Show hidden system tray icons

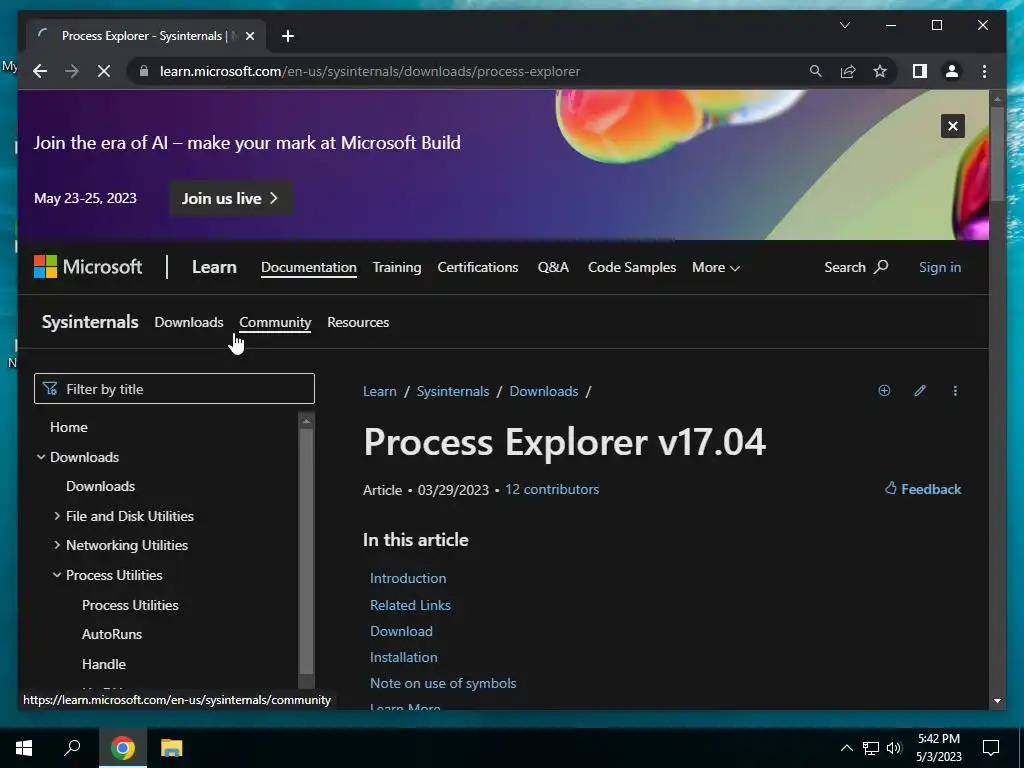(846, 748)
